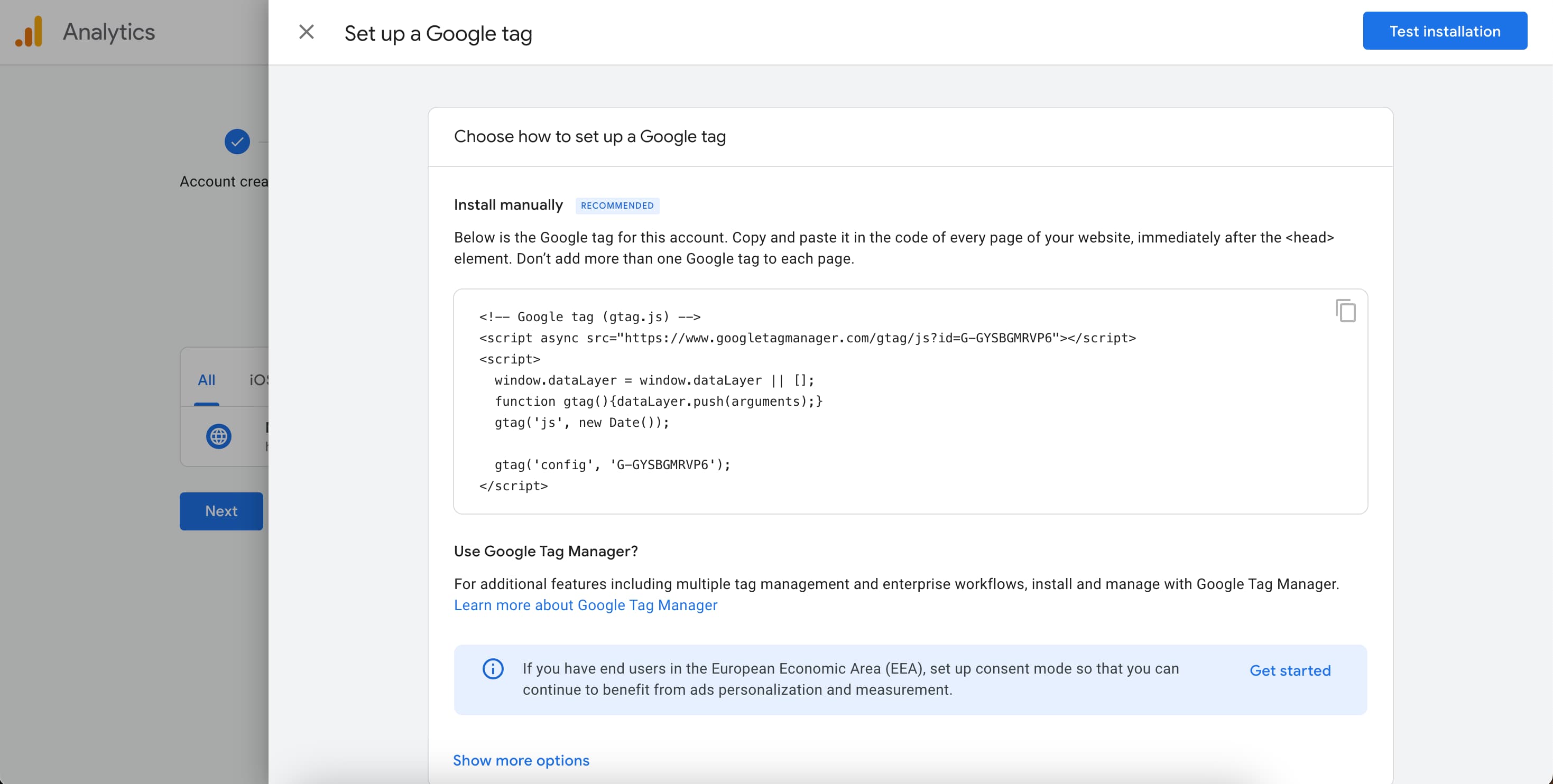Switch to the iOS tab
Viewport: 1553px width, 784px height.
(x=258, y=380)
